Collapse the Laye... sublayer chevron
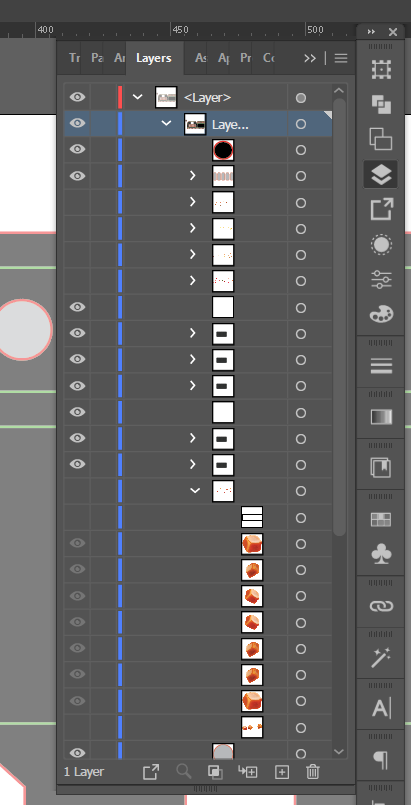This screenshot has height=805, width=411. [166, 123]
